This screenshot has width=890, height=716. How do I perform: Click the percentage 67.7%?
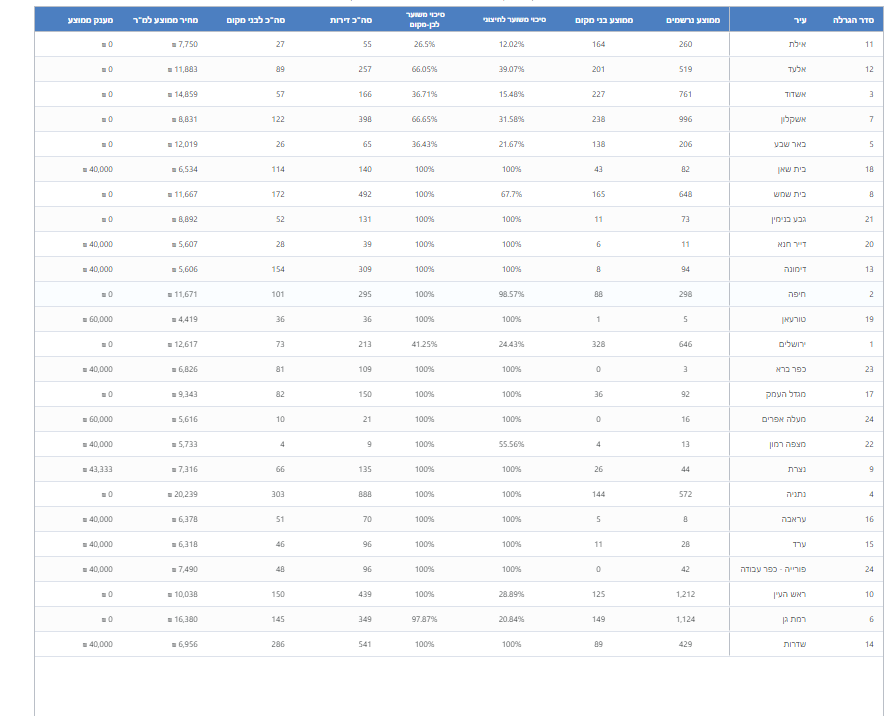click(511, 194)
